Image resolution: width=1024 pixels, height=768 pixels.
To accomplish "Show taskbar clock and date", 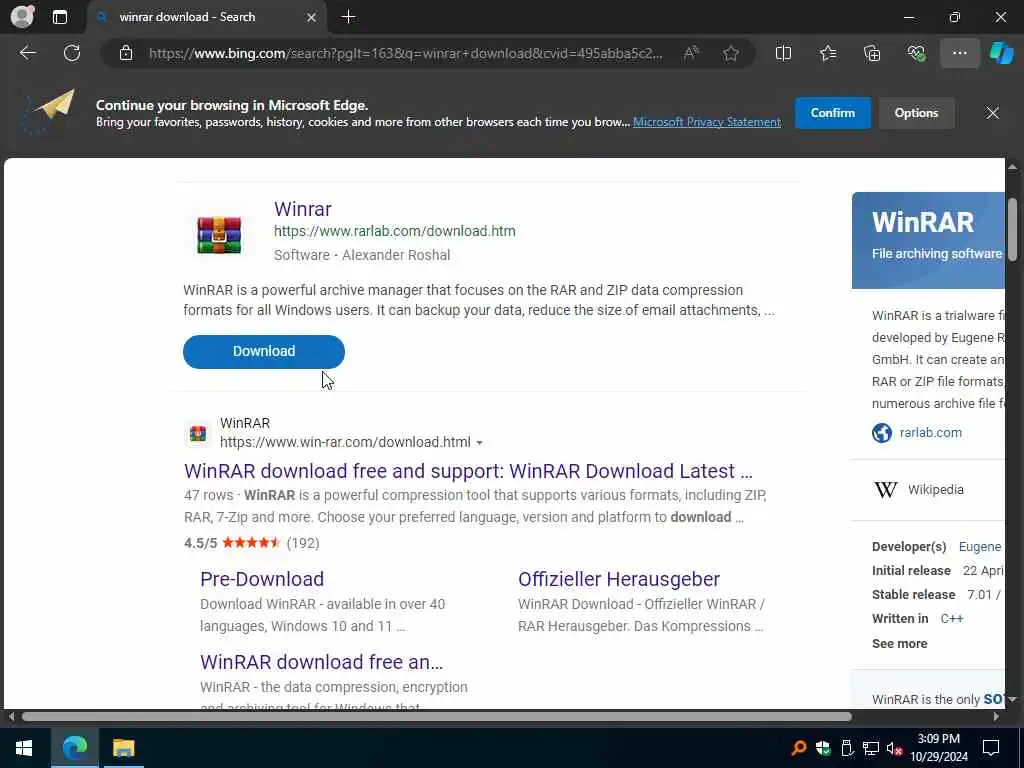I will click(x=938, y=748).
